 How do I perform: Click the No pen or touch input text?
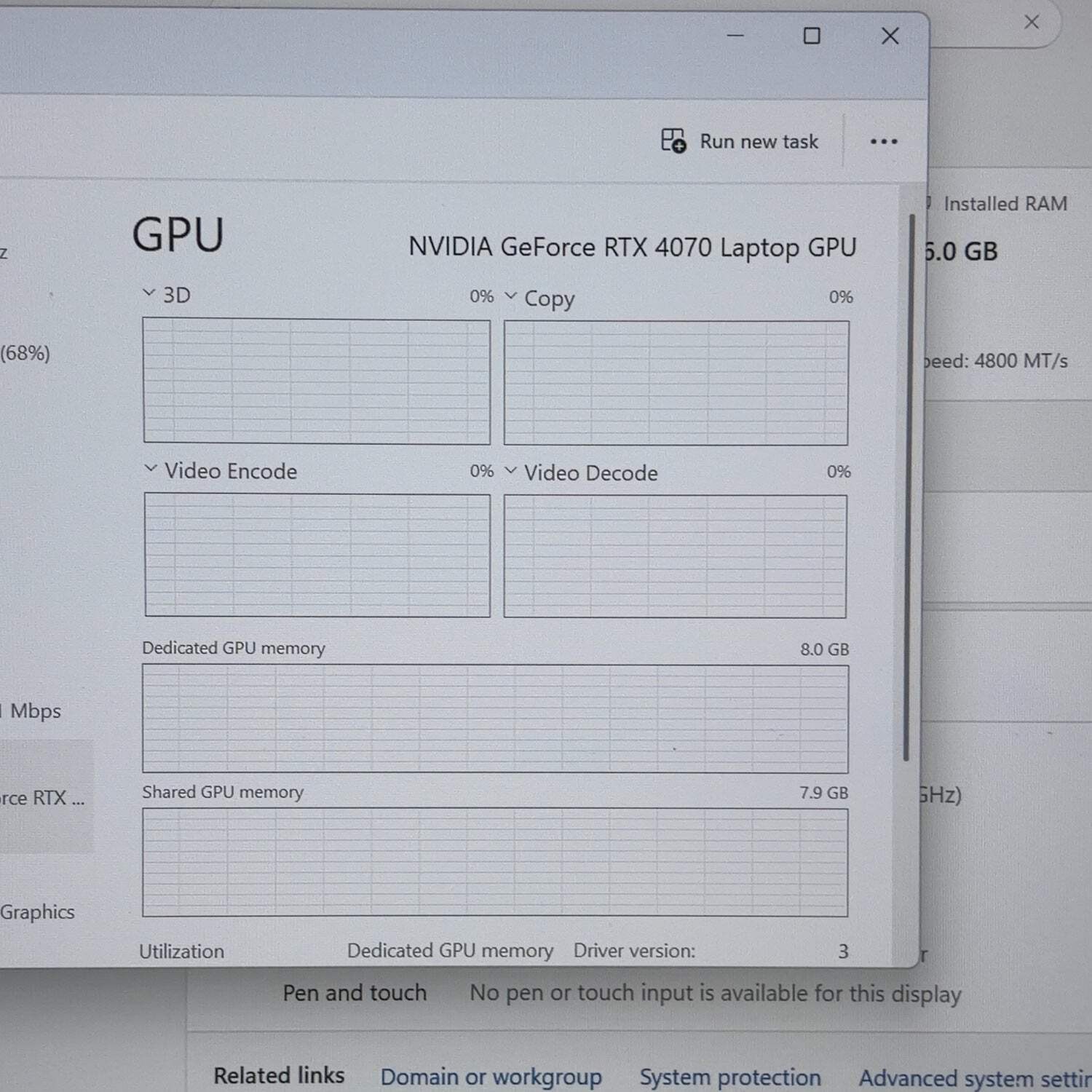pos(715,994)
